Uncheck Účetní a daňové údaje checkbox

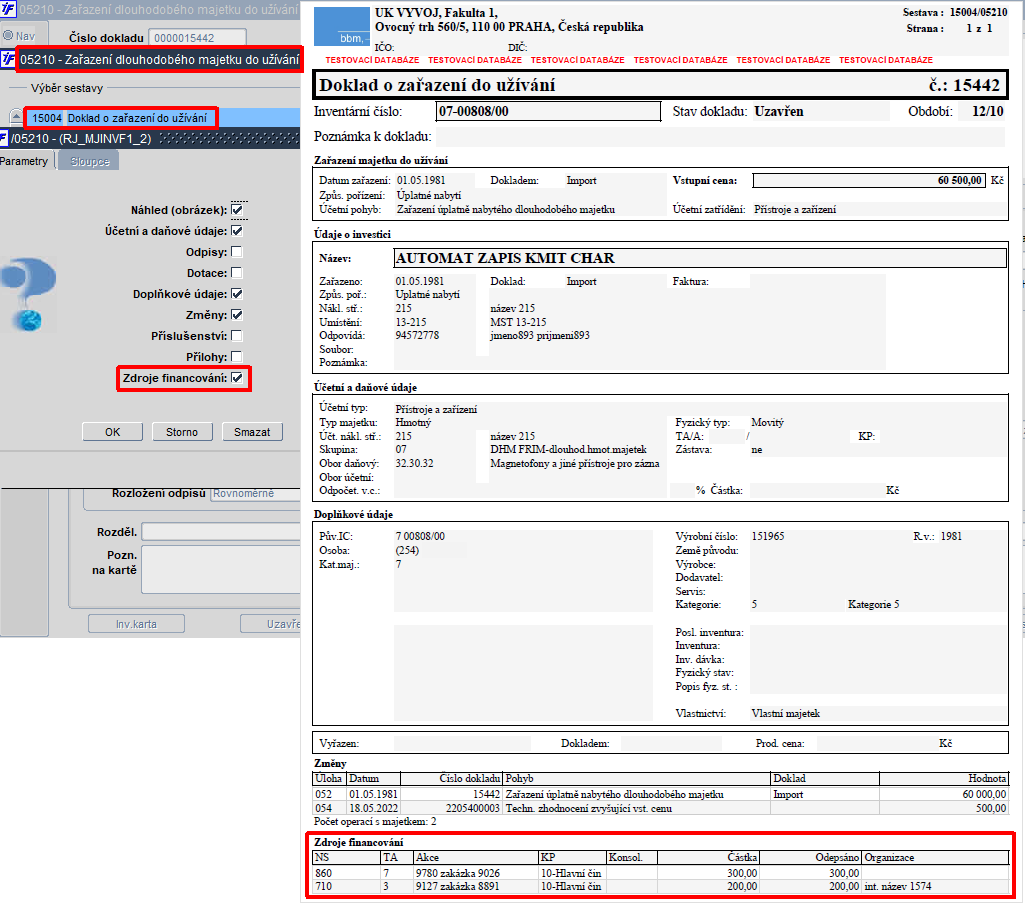(237, 231)
